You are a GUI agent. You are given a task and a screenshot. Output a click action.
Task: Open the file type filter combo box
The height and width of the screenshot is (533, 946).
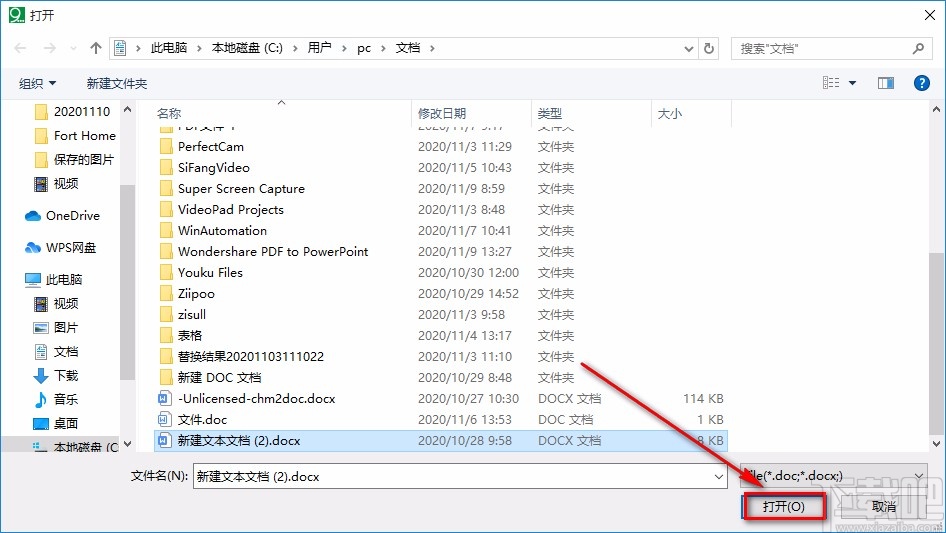[x=833, y=476]
